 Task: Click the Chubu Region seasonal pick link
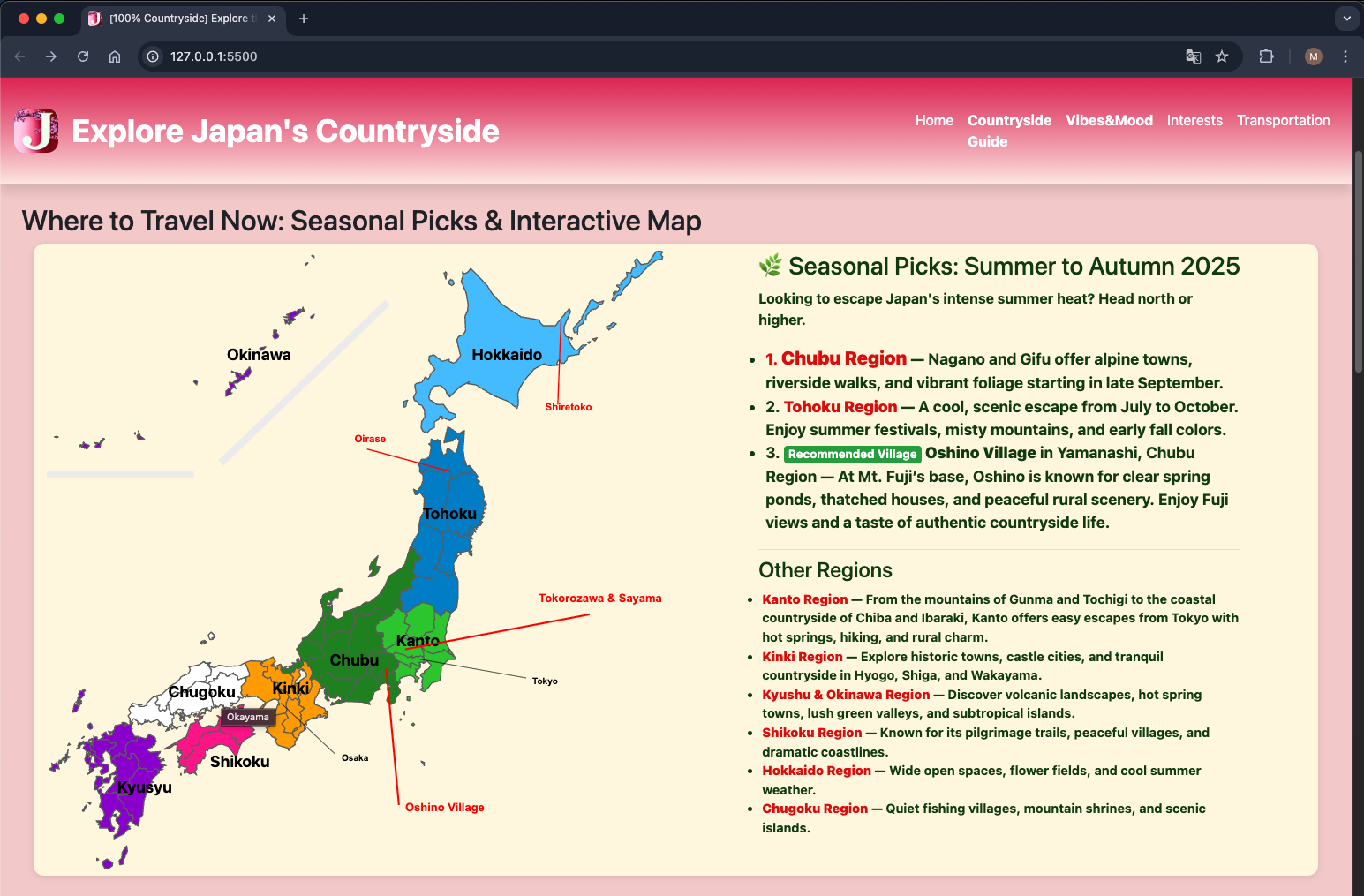pyautogui.click(x=843, y=358)
